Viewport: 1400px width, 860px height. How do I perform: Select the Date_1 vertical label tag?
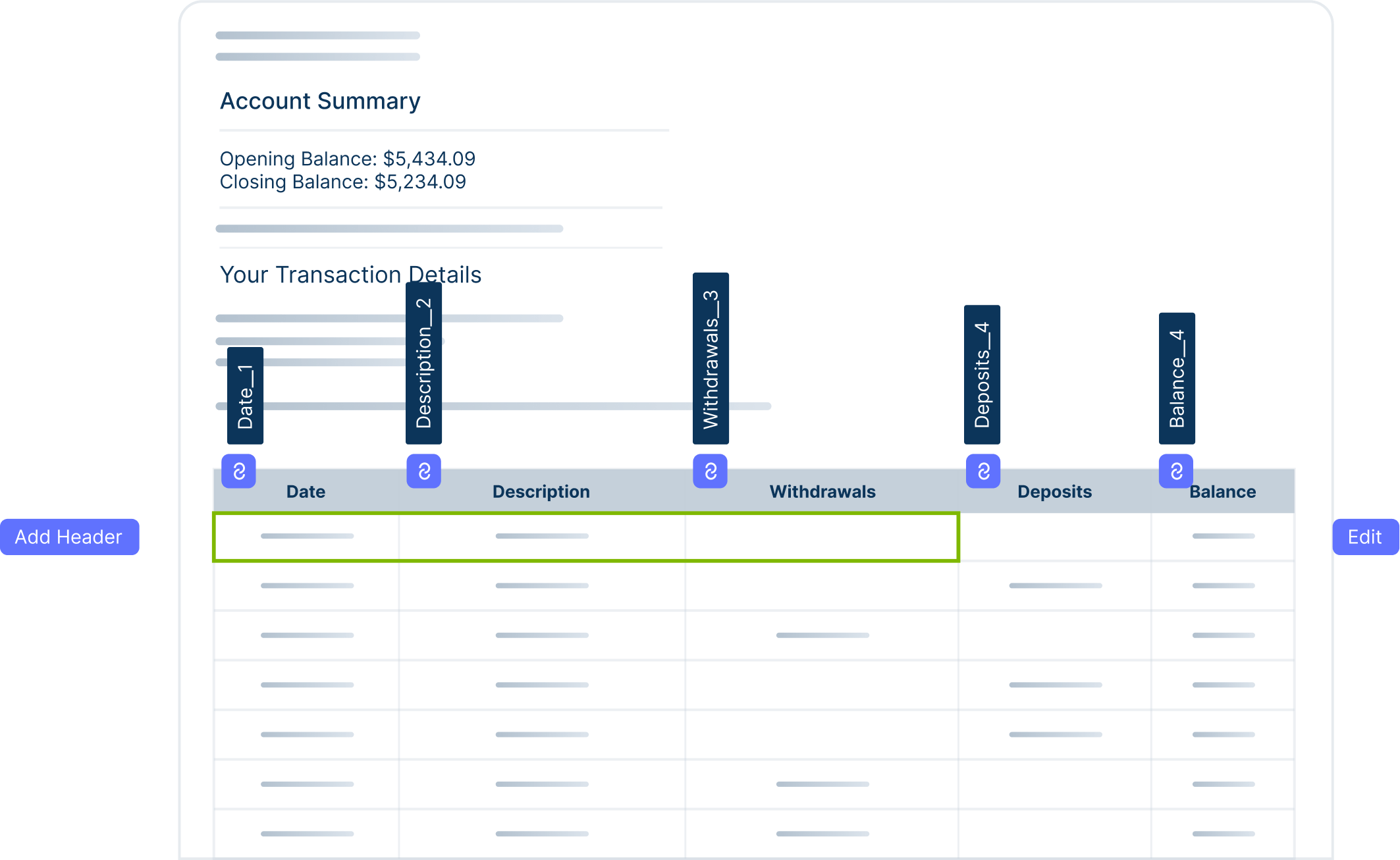point(245,396)
